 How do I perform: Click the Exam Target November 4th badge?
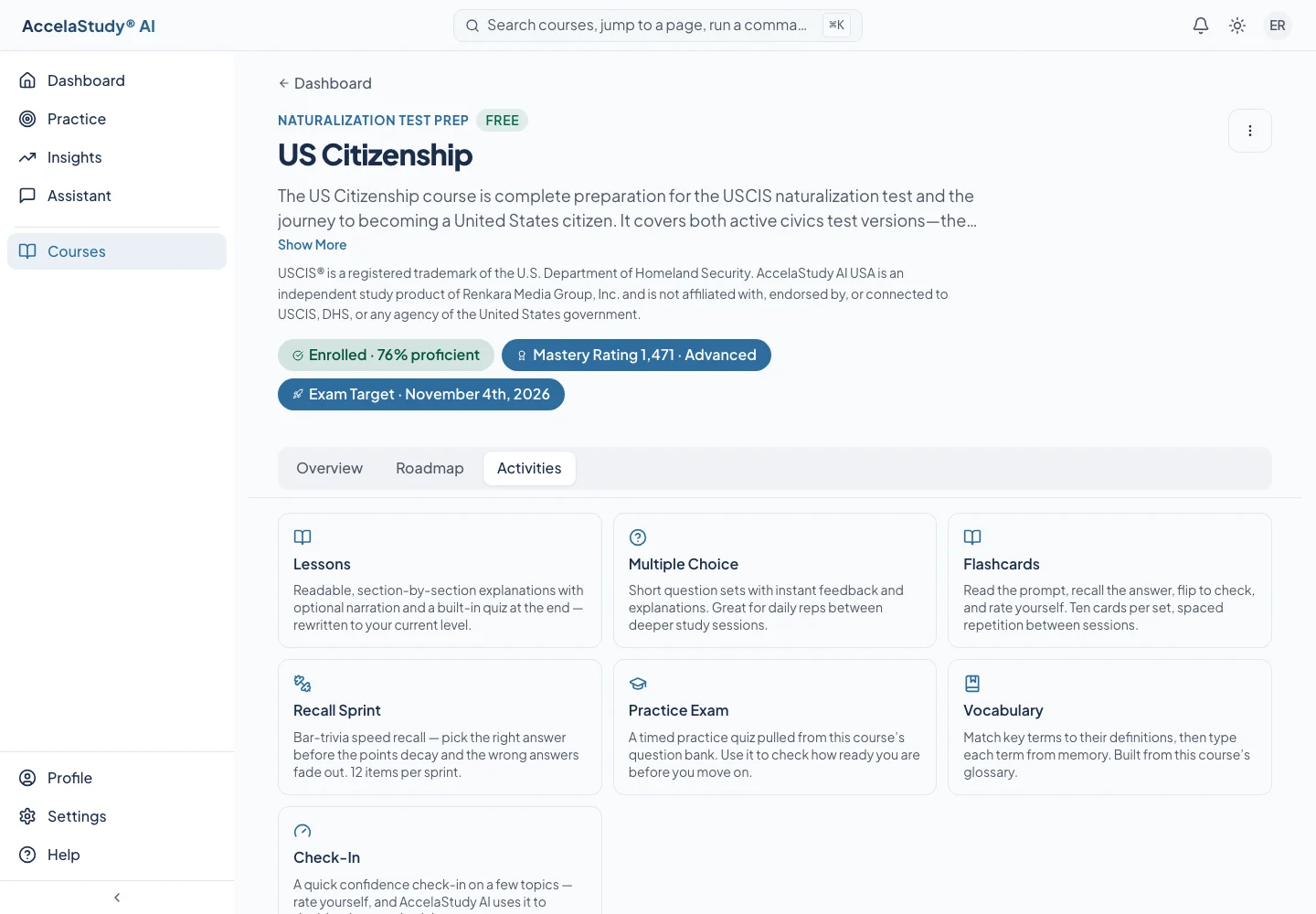point(421,395)
